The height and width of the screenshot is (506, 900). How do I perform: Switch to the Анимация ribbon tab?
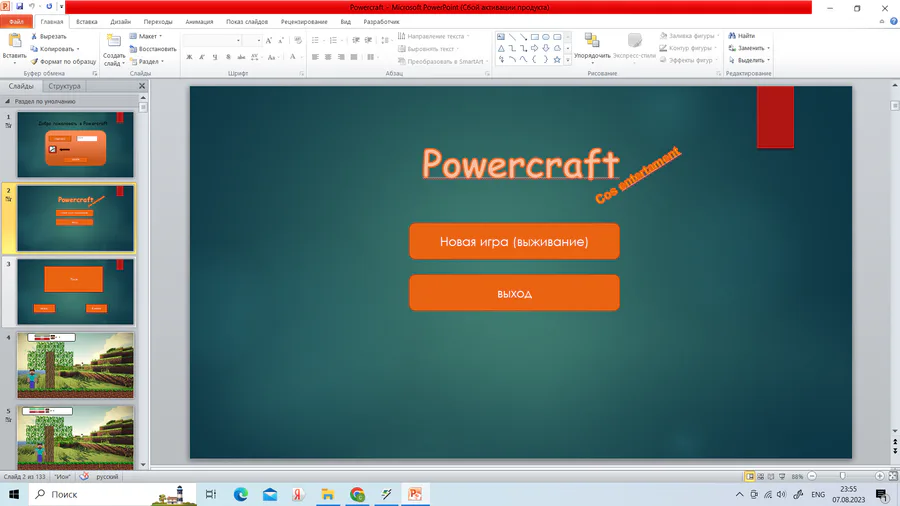199,22
